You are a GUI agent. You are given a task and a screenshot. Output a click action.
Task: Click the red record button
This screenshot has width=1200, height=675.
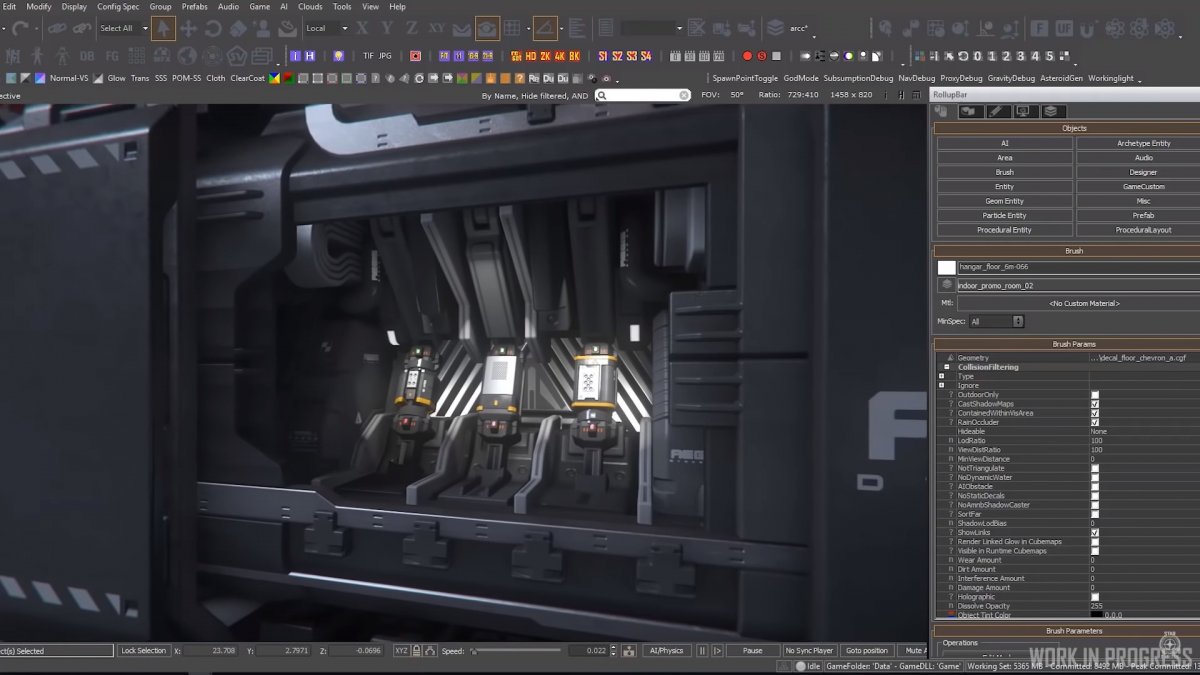click(747, 56)
